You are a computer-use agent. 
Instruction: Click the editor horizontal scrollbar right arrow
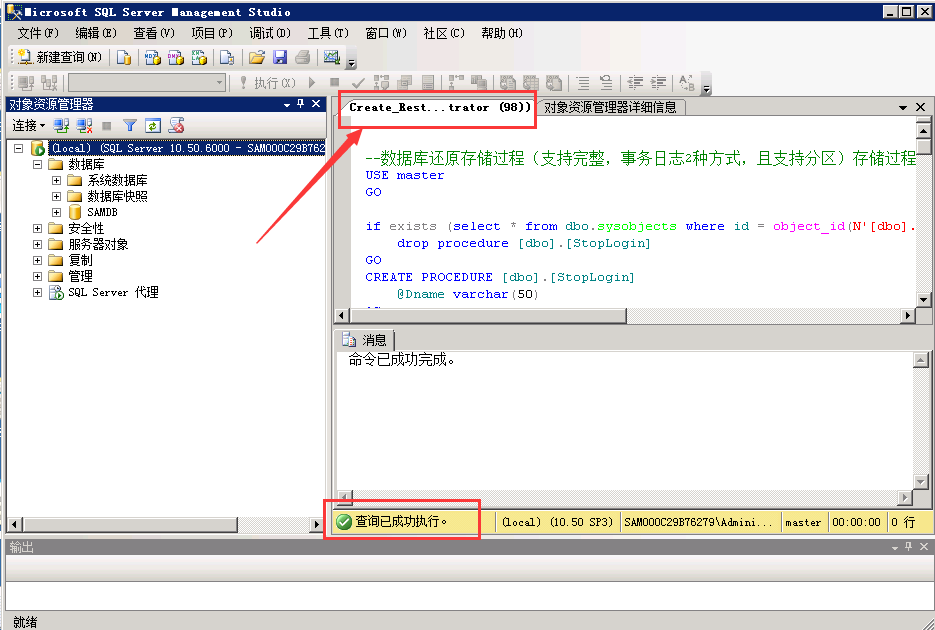(908, 315)
